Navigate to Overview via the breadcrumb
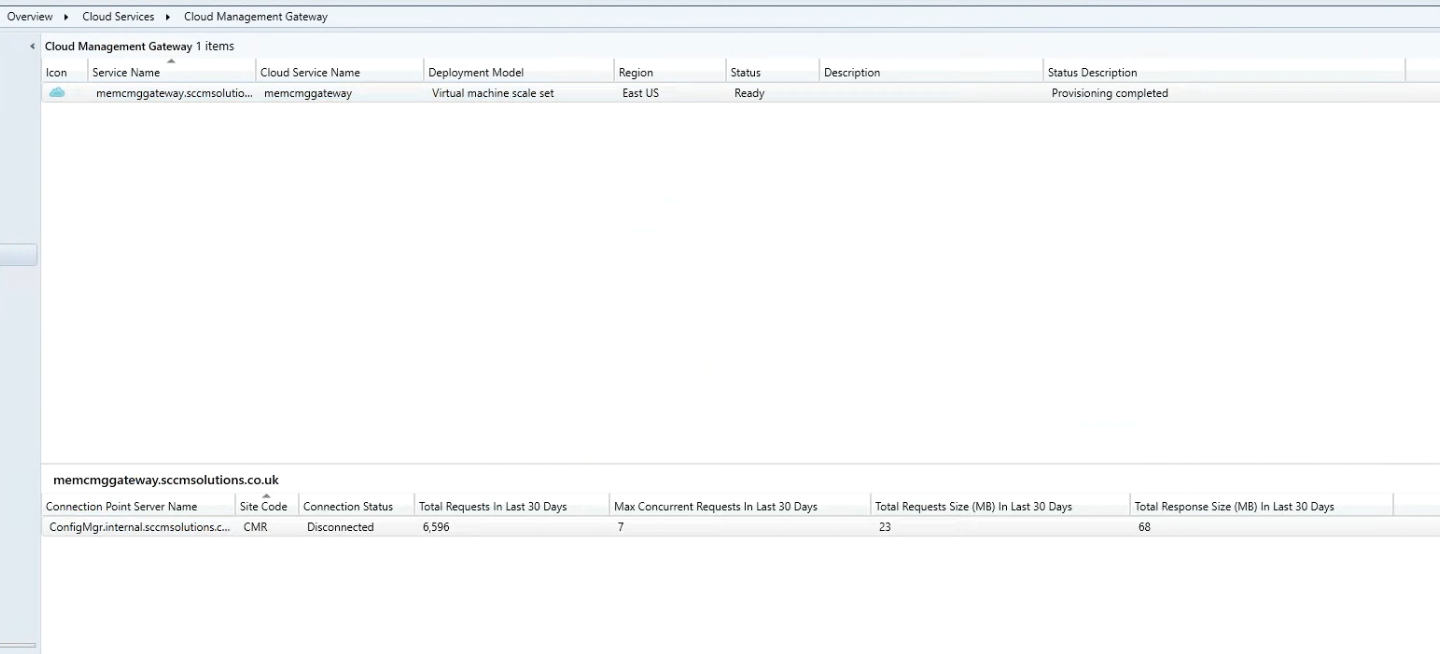 [29, 16]
